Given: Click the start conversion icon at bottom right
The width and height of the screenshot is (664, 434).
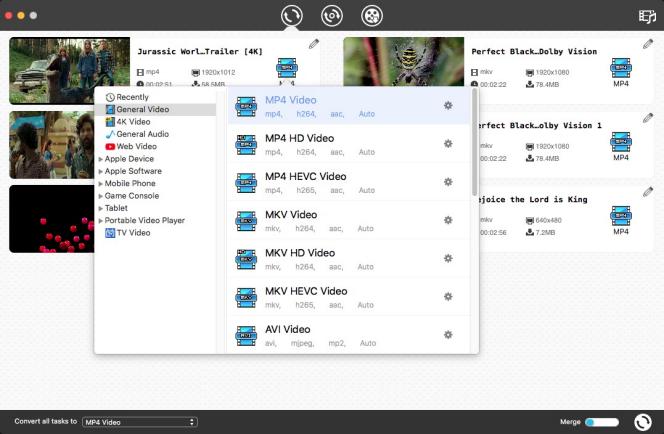Looking at the screenshot, I should (x=644, y=422).
